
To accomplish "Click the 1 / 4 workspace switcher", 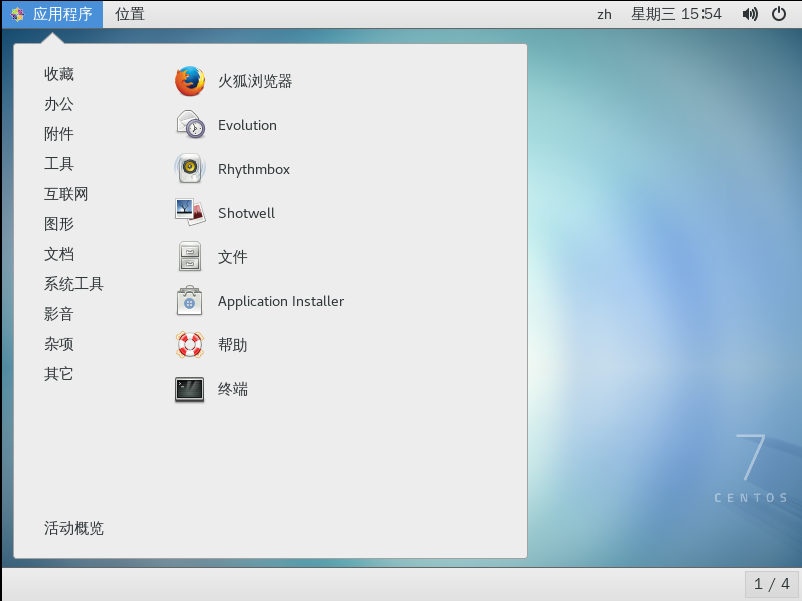I will pyautogui.click(x=771, y=584).
